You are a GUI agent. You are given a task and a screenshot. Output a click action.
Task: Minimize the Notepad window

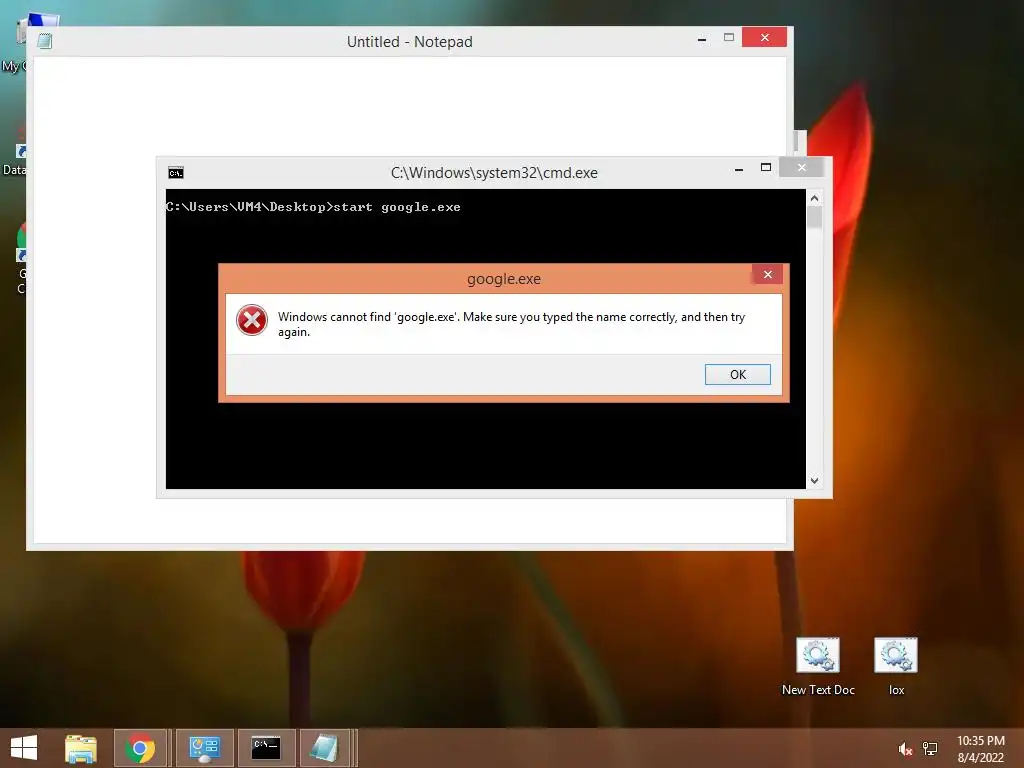point(702,39)
